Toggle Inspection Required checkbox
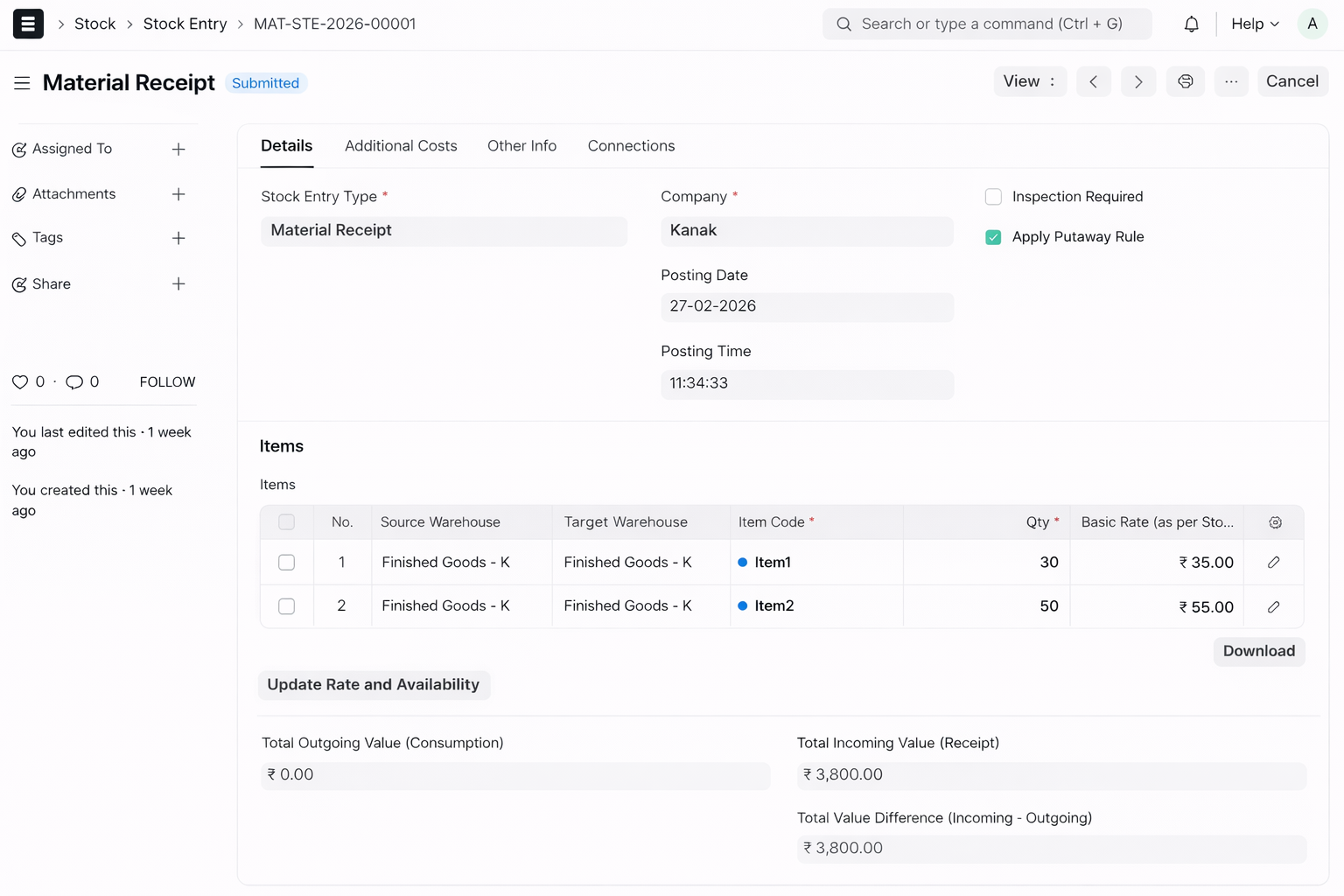Screen dimensions: 1344x896 [993, 197]
